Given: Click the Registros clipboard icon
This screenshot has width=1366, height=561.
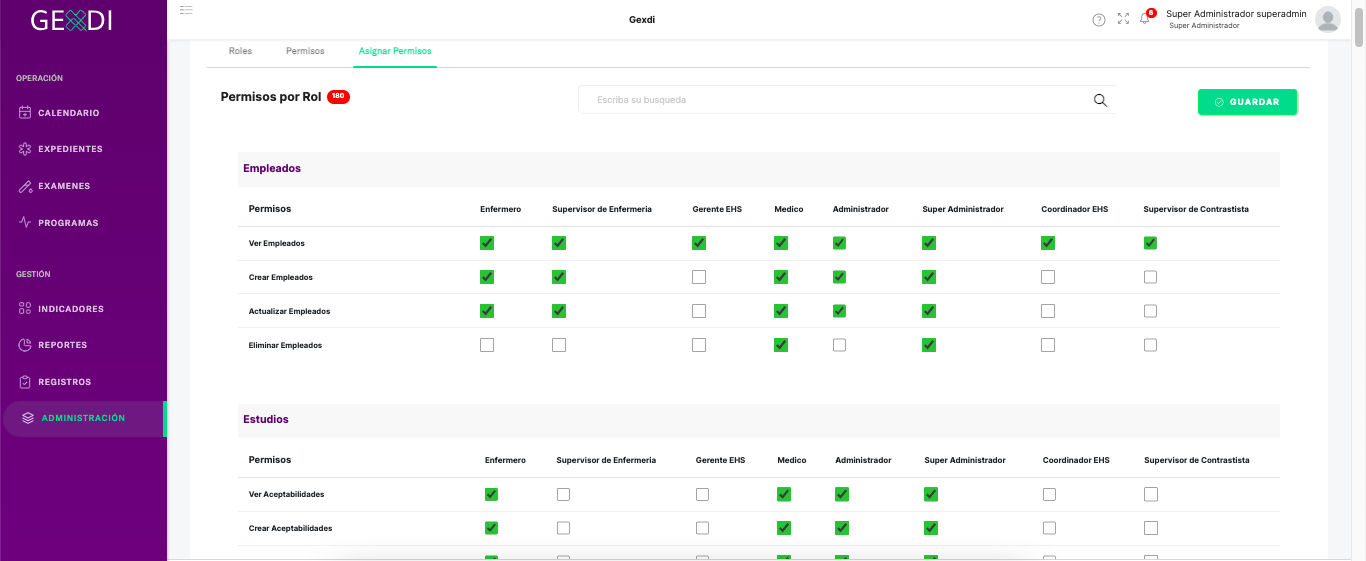Looking at the screenshot, I should (25, 382).
